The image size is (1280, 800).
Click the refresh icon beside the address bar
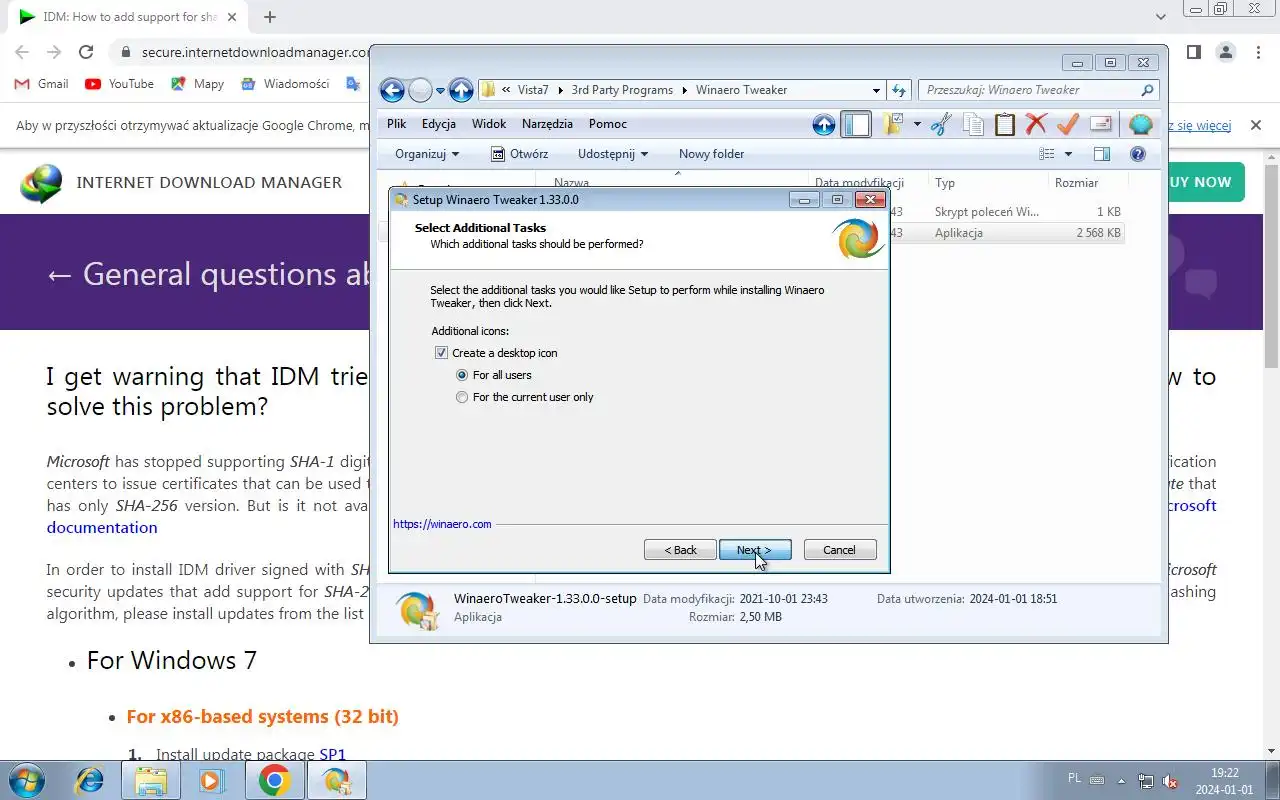[898, 90]
